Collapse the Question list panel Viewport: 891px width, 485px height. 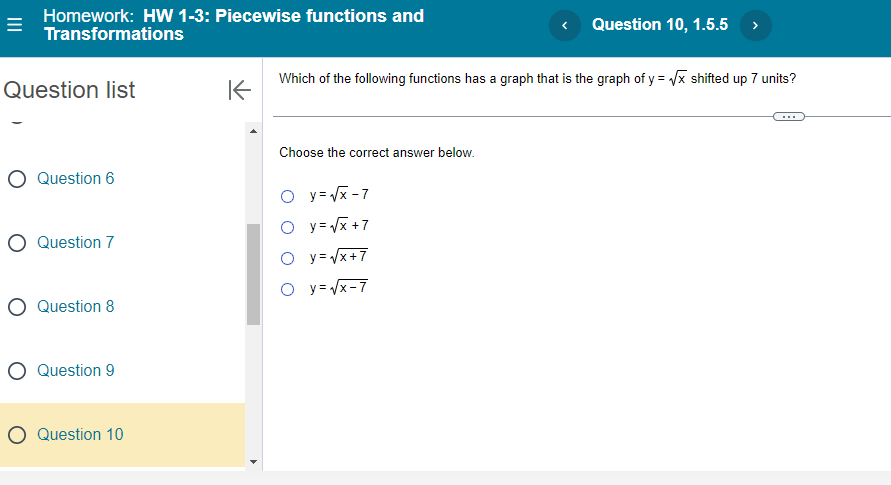pos(238,90)
